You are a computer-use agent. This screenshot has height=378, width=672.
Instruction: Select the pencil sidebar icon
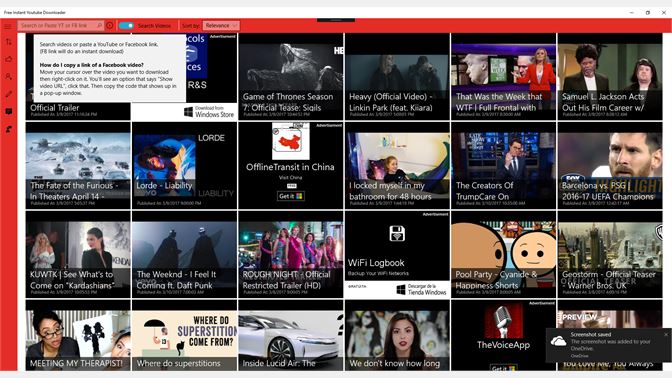tap(8, 94)
